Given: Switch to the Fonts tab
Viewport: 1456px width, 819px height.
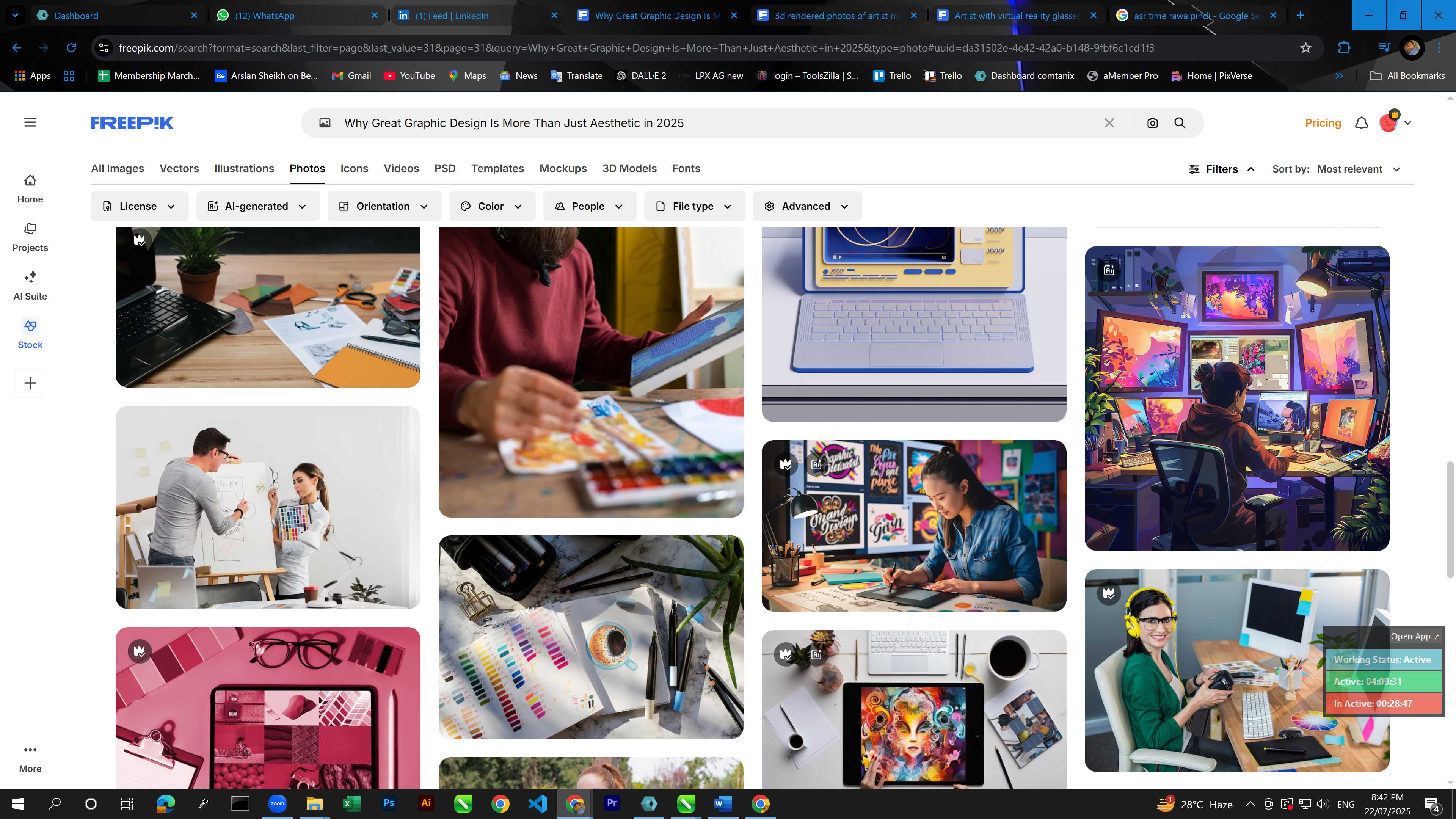Looking at the screenshot, I should click(x=686, y=168).
